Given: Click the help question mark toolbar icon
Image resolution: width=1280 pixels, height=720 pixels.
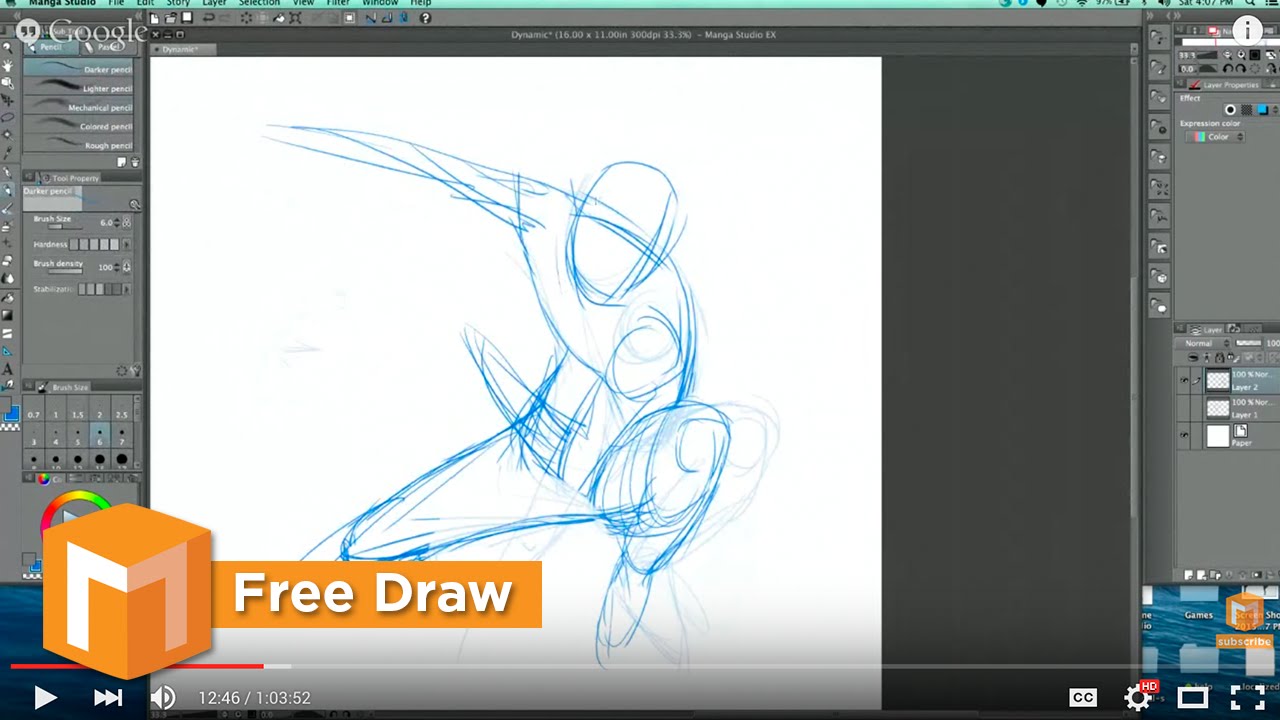Looking at the screenshot, I should click(x=425, y=18).
